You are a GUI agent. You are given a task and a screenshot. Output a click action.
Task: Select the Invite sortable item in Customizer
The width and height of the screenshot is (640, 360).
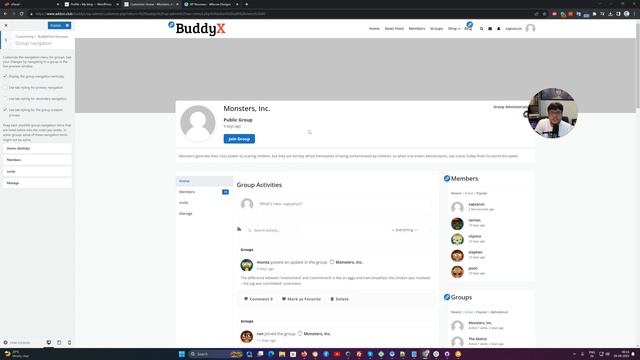tap(37, 171)
